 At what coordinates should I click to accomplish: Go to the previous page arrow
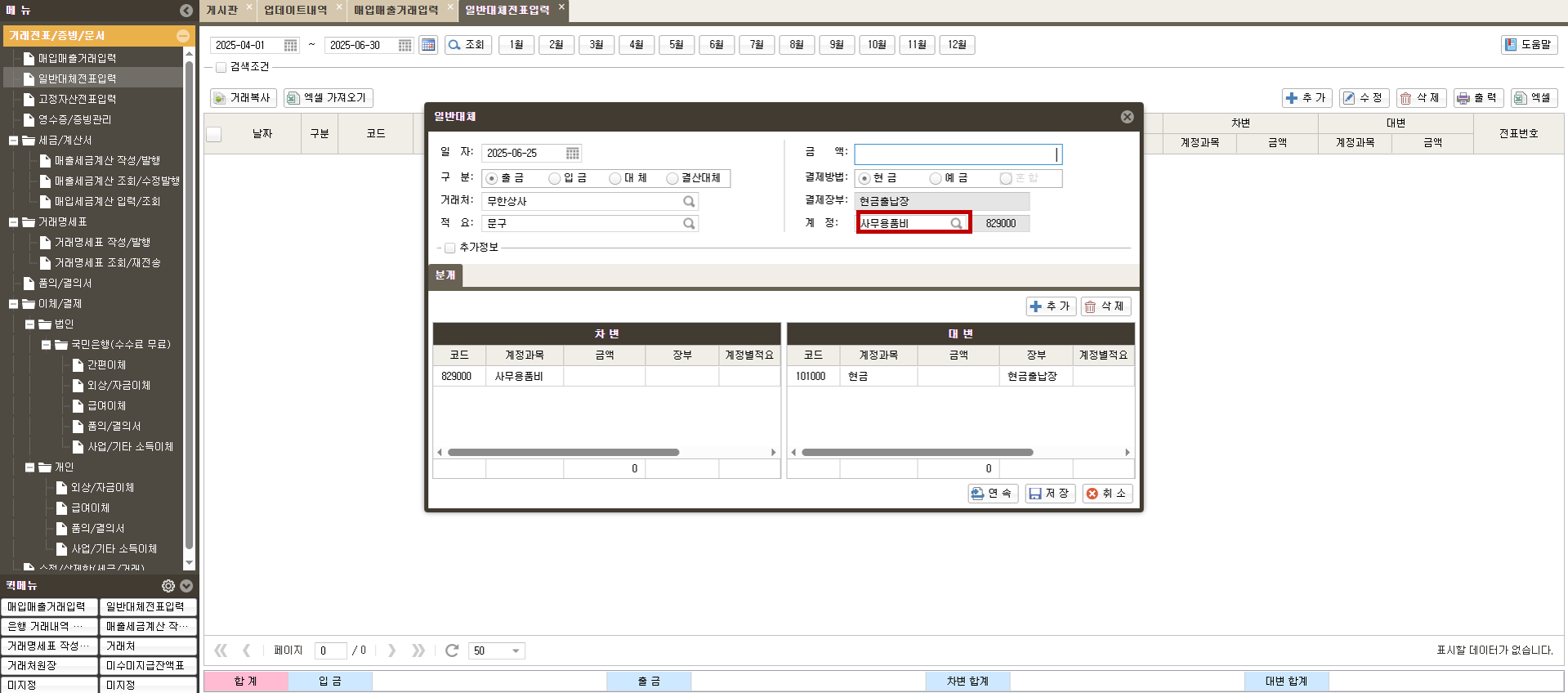[247, 651]
